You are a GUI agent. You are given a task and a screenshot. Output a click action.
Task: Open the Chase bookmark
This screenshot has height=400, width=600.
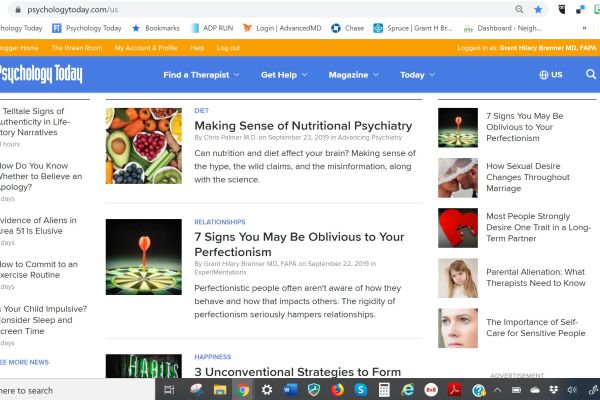point(347,28)
